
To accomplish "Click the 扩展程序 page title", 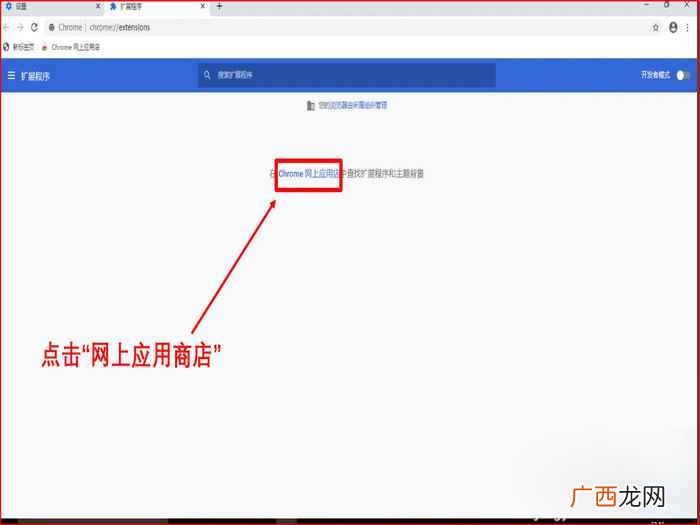I will [x=35, y=76].
